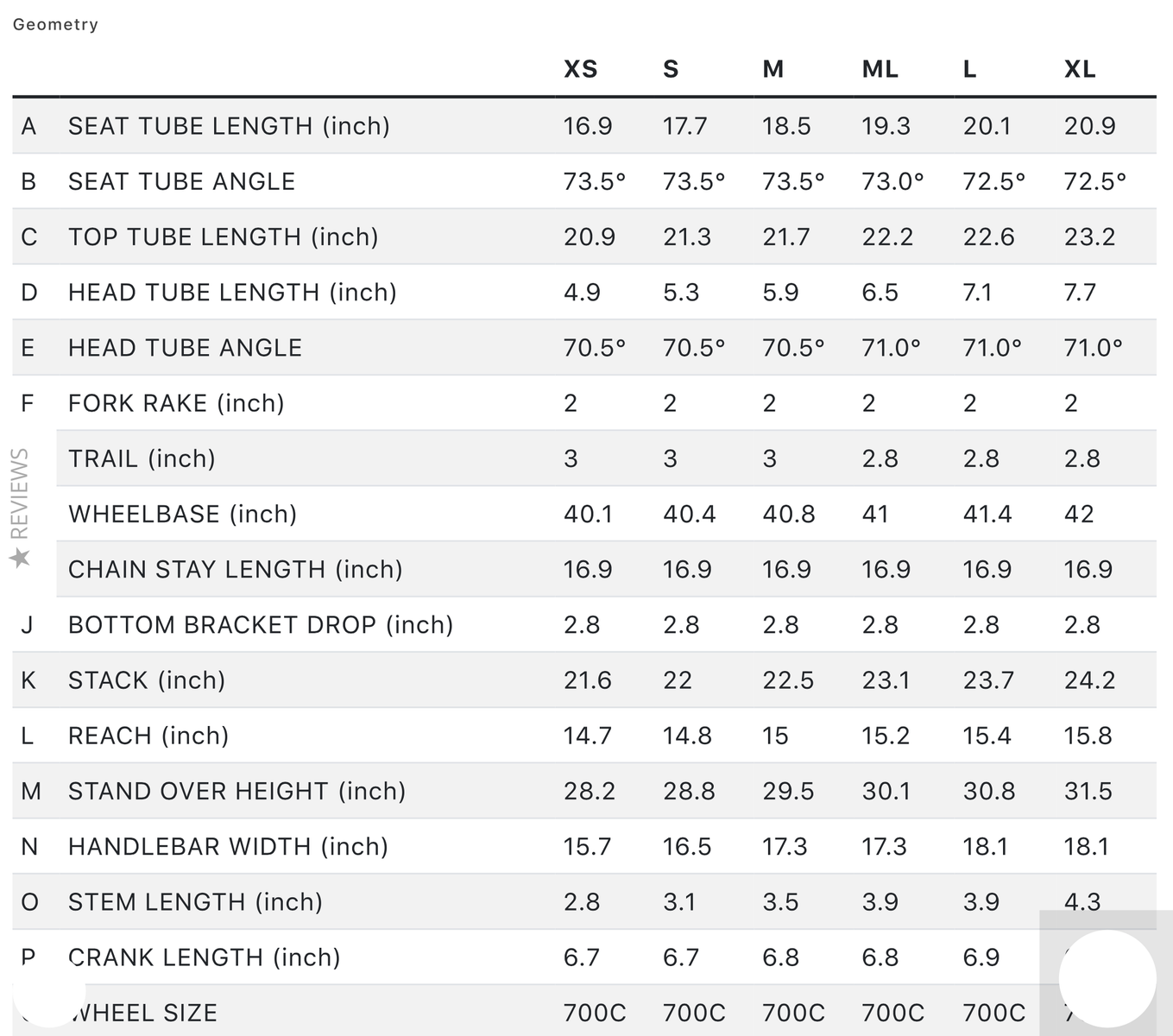Select the L size column header
Image resolution: width=1173 pixels, height=1036 pixels.
969,69
